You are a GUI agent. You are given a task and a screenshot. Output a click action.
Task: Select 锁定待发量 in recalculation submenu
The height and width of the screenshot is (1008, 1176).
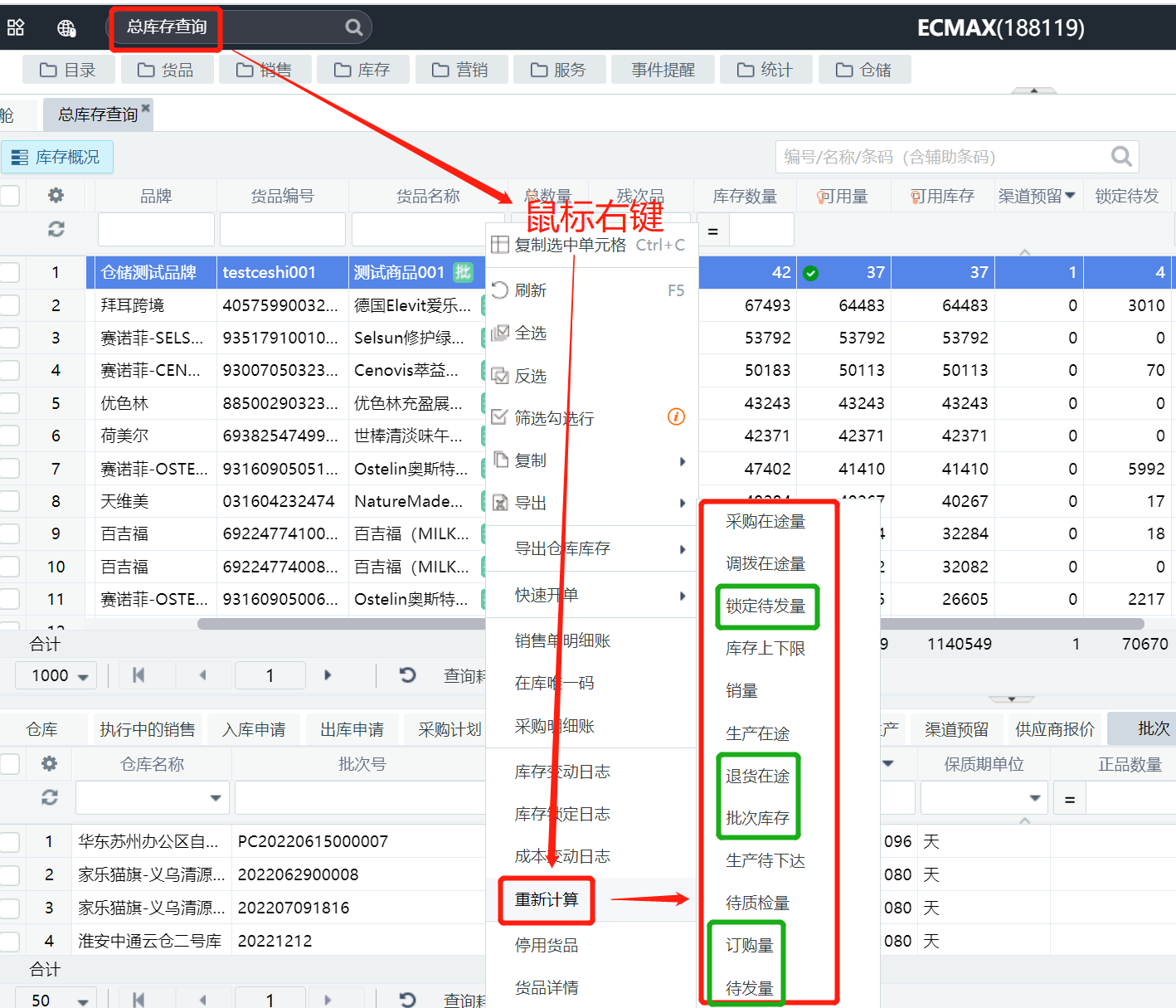[765, 606]
